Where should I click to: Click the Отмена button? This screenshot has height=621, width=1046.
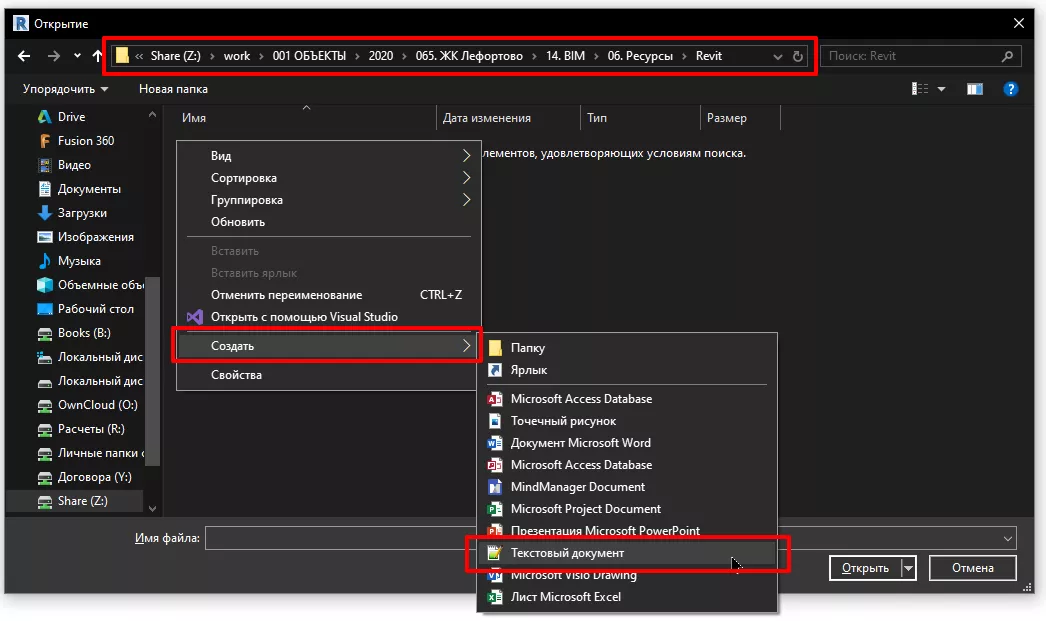pyautogui.click(x=972, y=568)
